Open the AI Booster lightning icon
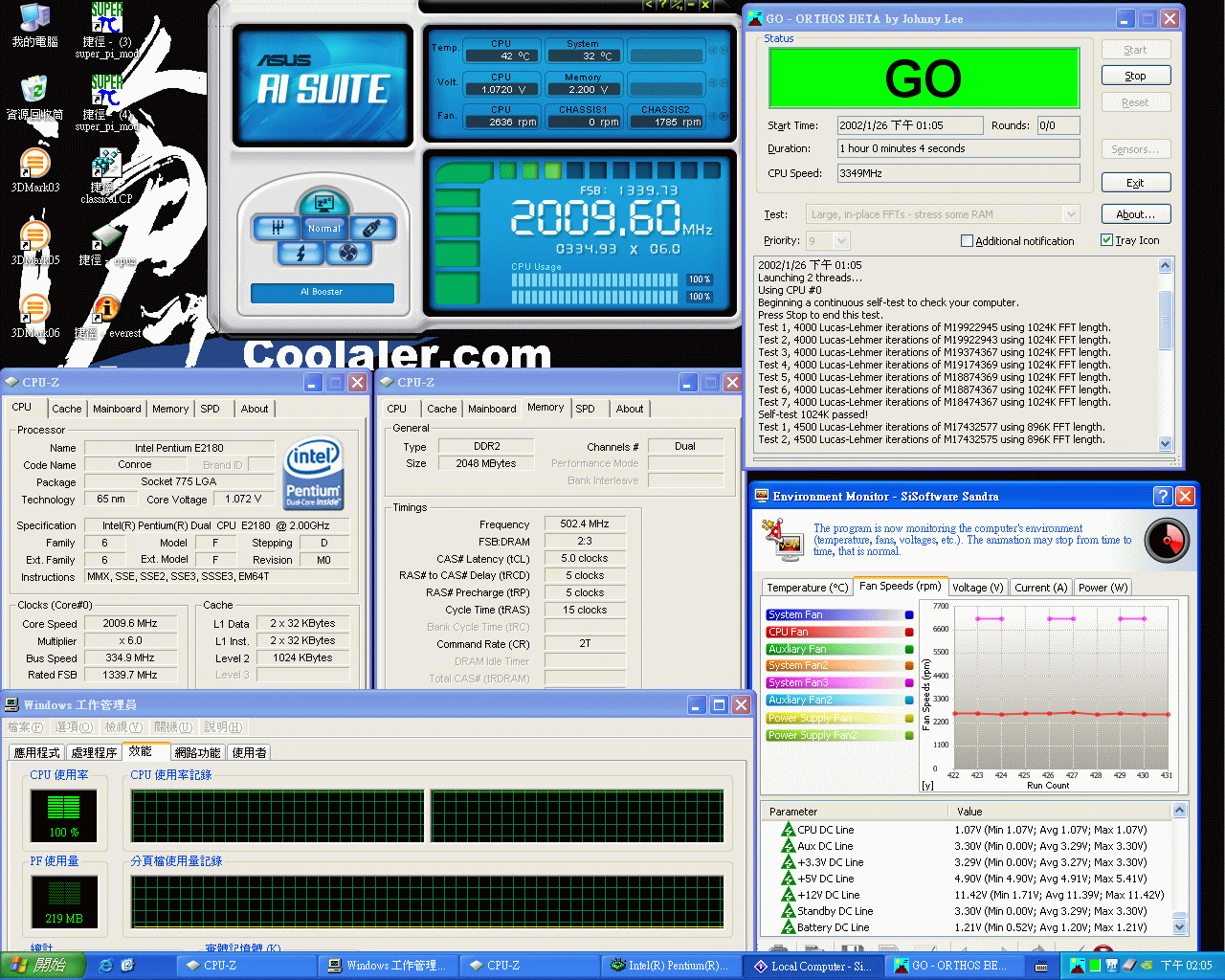 point(301,253)
